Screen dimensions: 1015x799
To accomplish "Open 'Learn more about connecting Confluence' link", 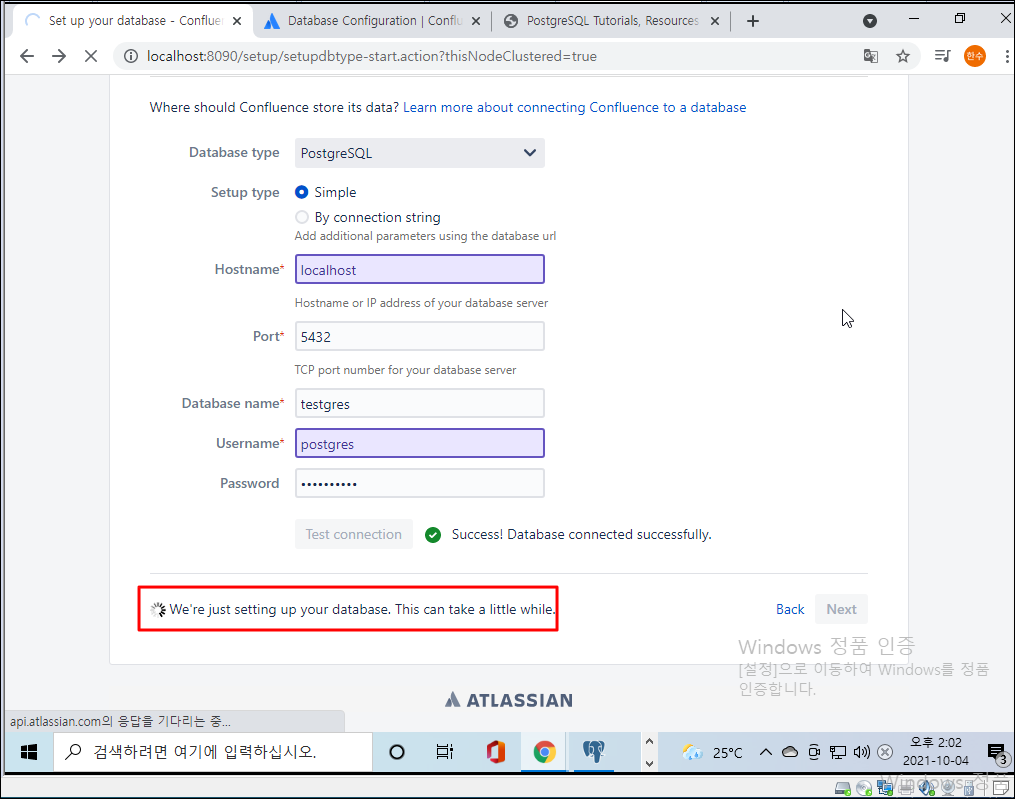I will pos(574,107).
